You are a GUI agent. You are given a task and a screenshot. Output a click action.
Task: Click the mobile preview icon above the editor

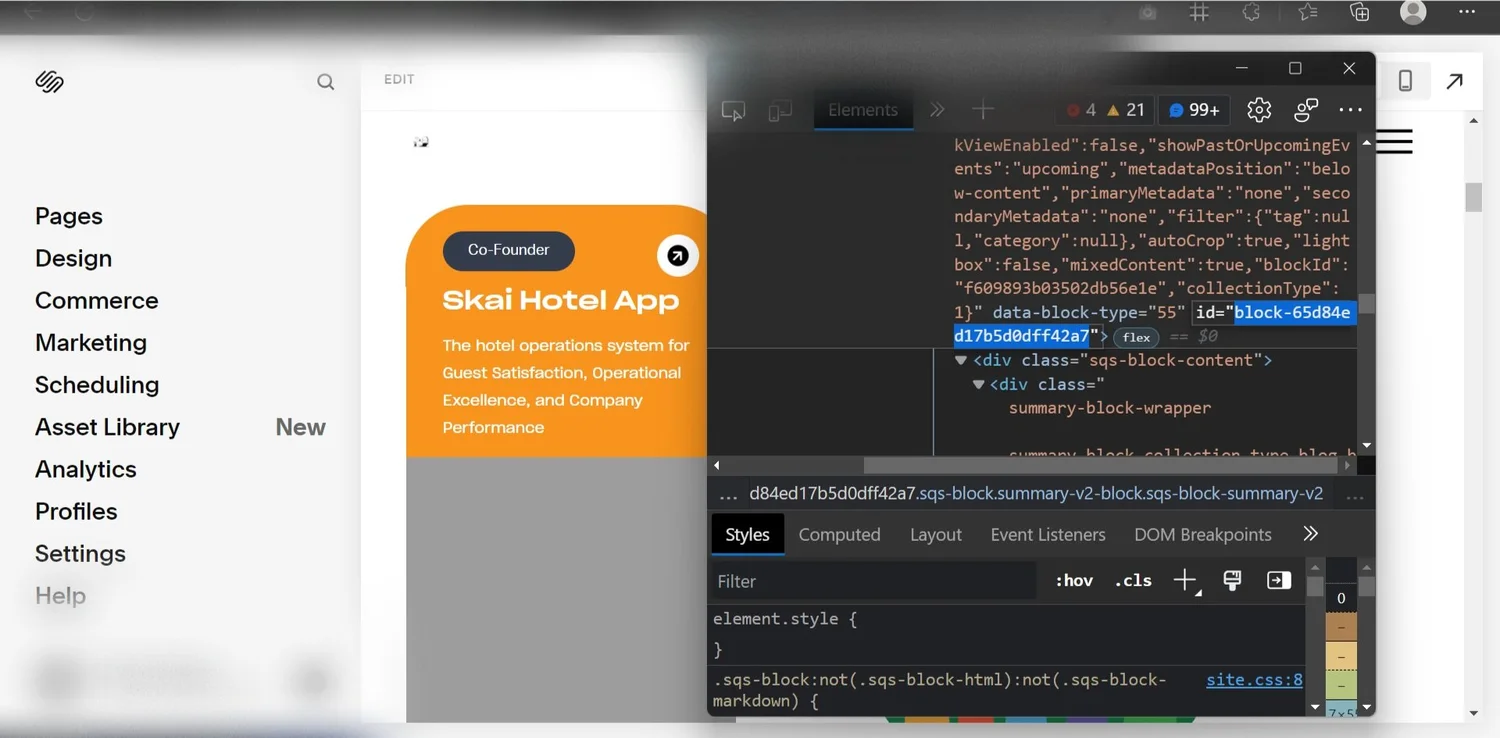tap(1406, 80)
